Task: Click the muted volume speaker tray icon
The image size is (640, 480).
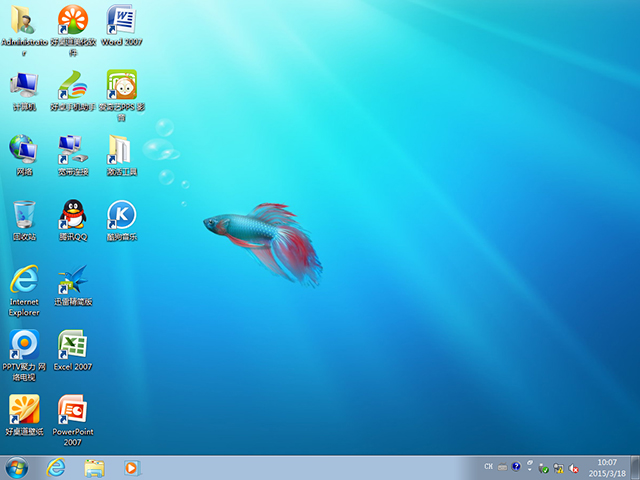Action: (x=573, y=467)
